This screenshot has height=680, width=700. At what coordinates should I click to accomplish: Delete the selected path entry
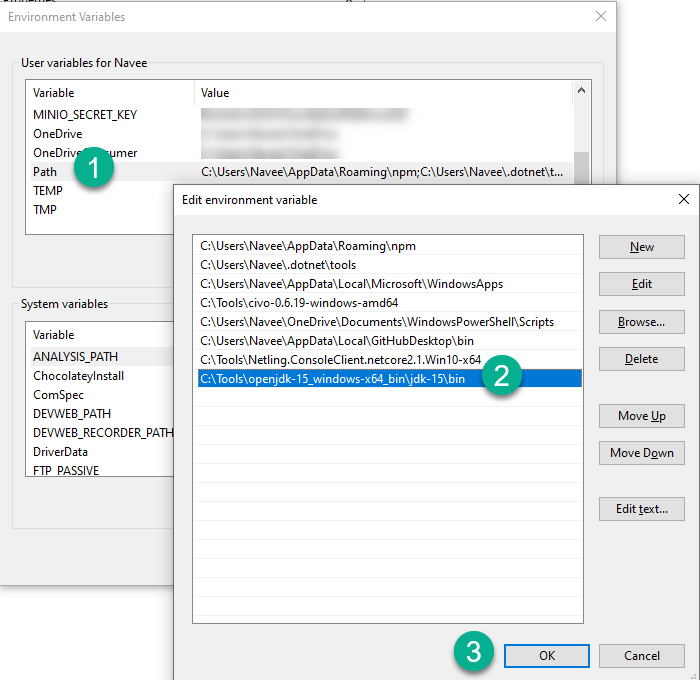(642, 359)
